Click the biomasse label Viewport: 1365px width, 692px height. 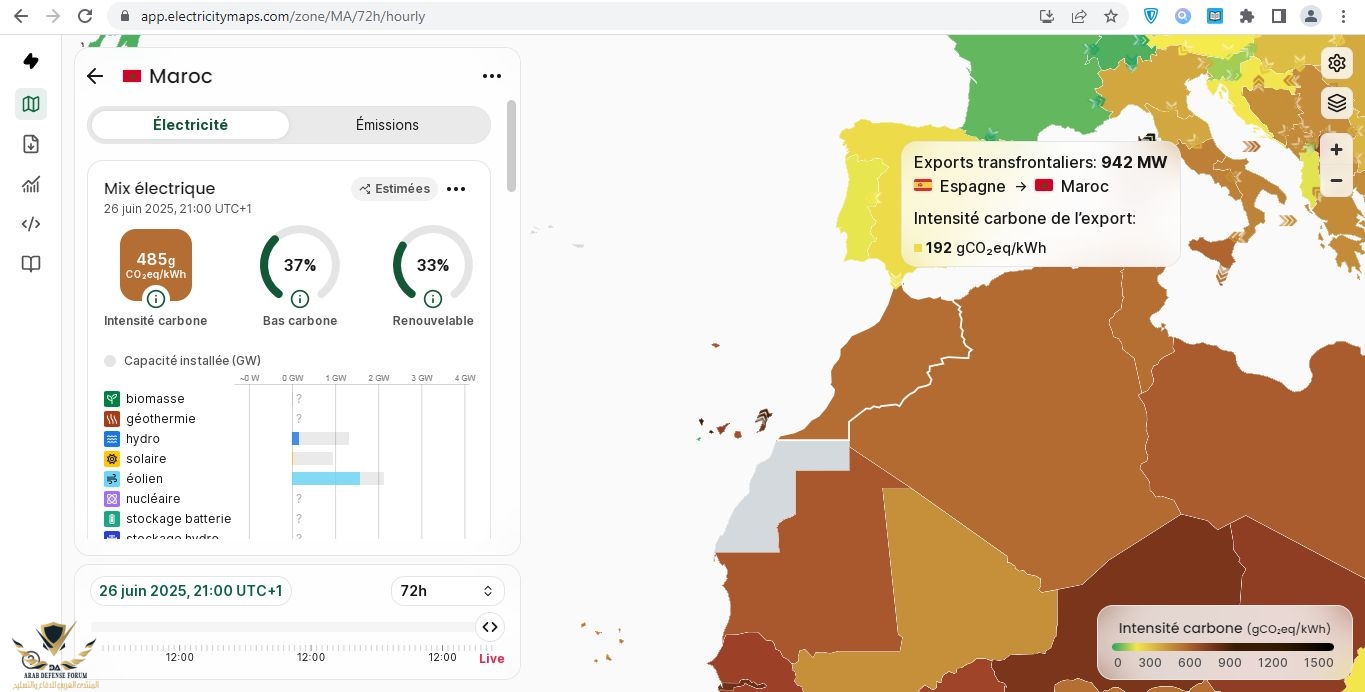[x=155, y=399]
